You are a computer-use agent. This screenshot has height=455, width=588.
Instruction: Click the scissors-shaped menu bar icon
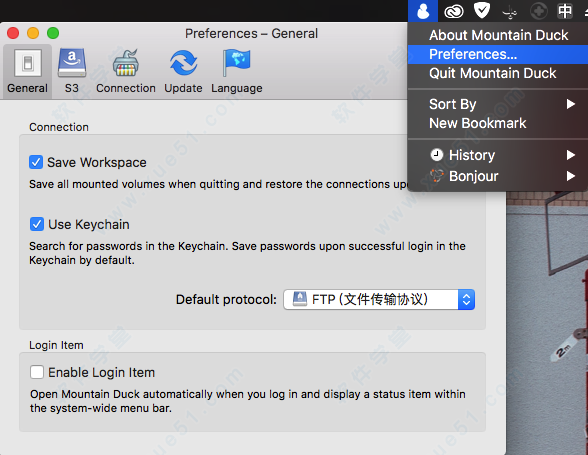point(509,12)
